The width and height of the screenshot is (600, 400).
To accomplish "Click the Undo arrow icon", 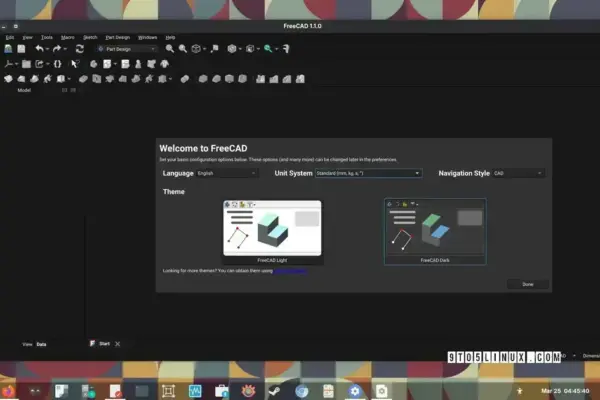I will click(x=39, y=49).
